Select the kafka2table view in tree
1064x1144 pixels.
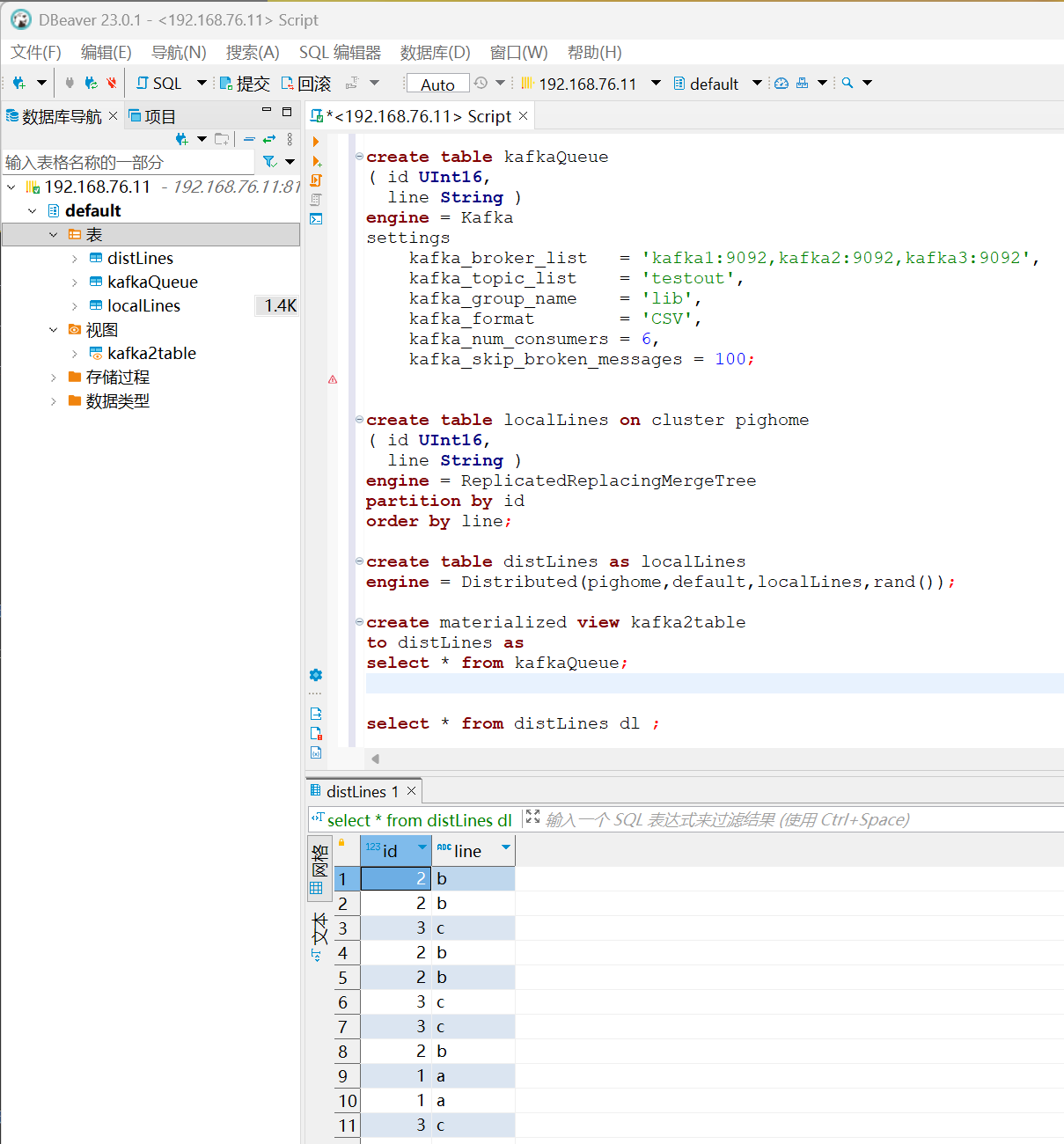151,353
